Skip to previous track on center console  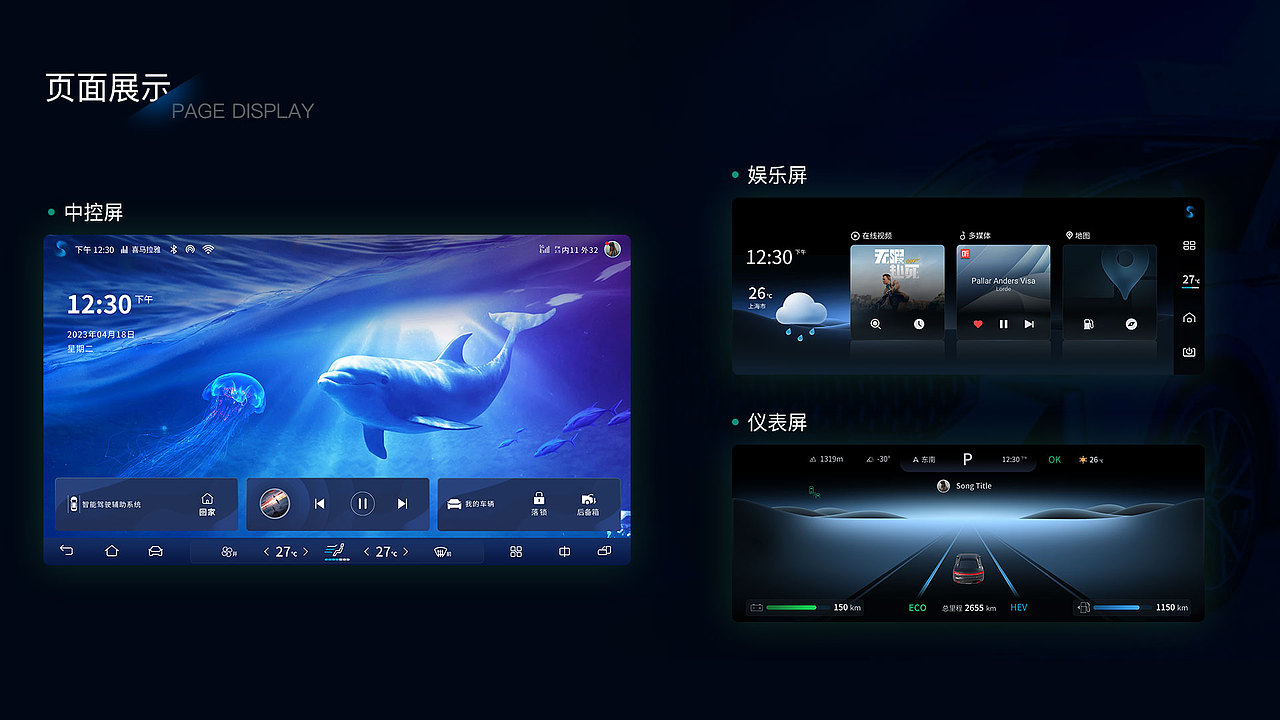320,504
